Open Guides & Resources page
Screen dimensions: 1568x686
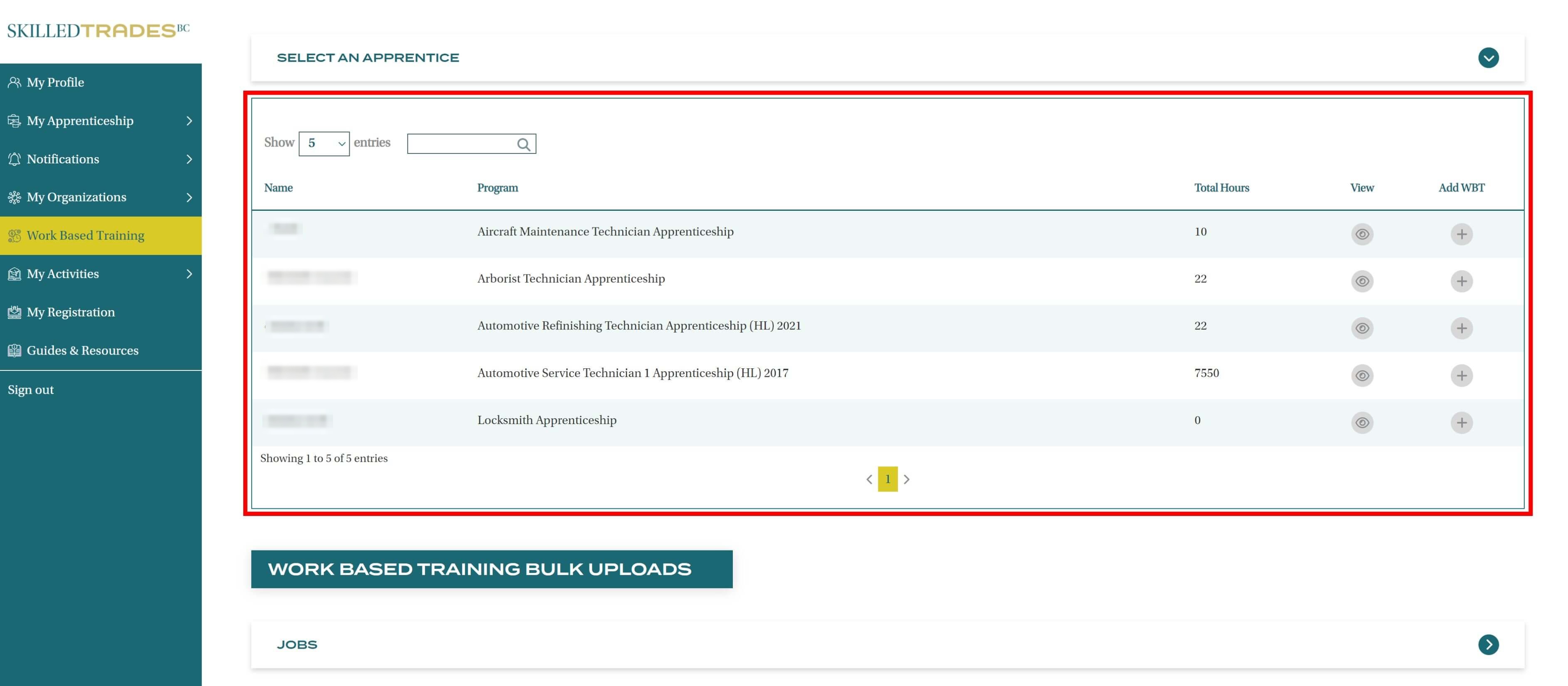(x=82, y=350)
